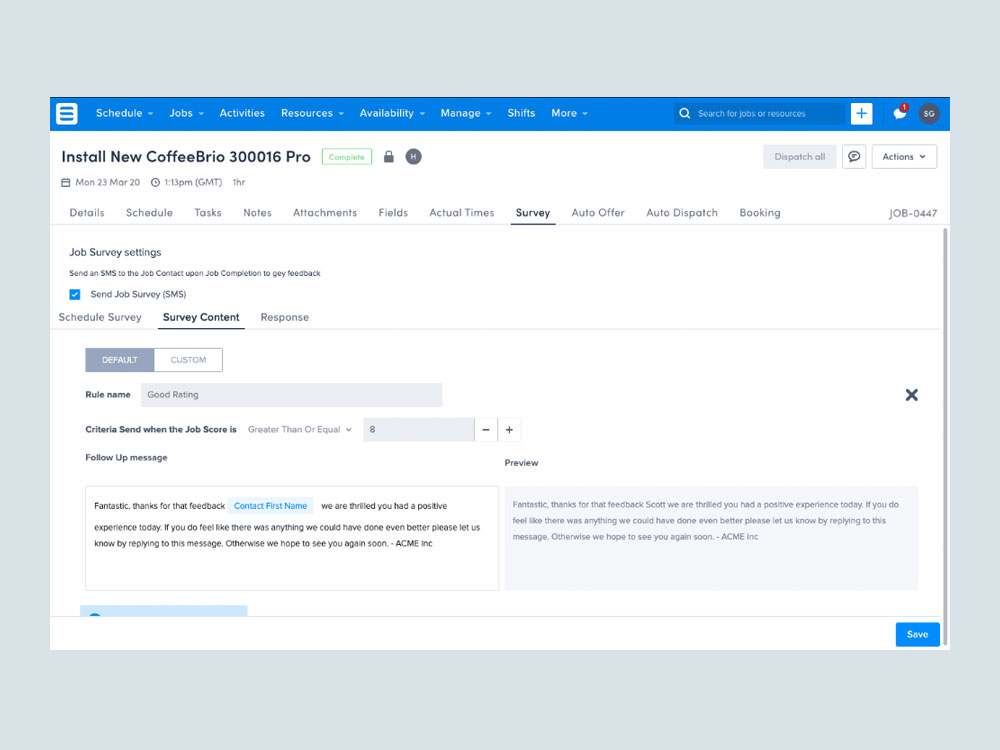Click the Rule name input field

point(291,395)
